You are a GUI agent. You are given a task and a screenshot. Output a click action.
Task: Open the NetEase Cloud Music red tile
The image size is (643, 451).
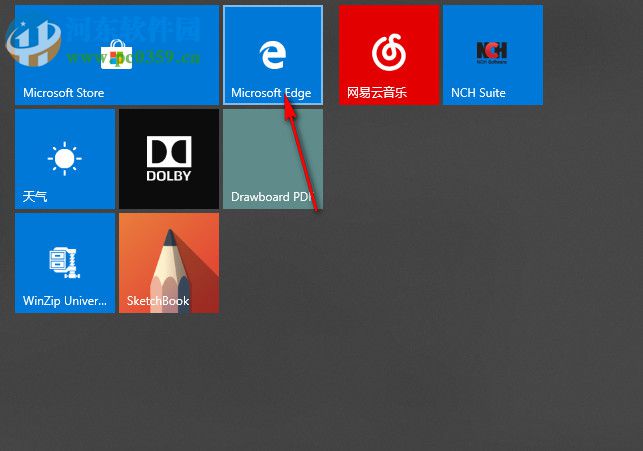point(389,55)
